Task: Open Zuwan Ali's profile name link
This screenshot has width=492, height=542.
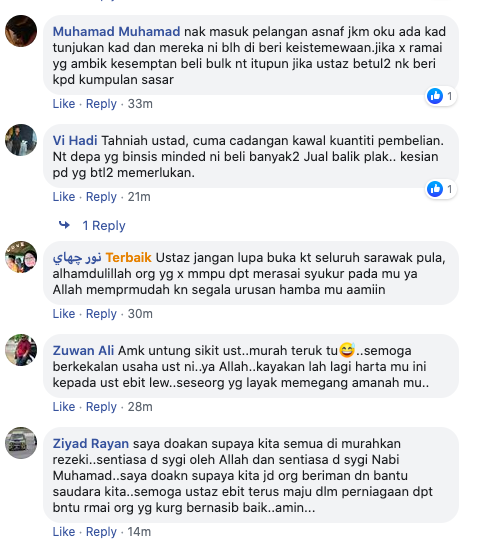Action: coord(83,351)
